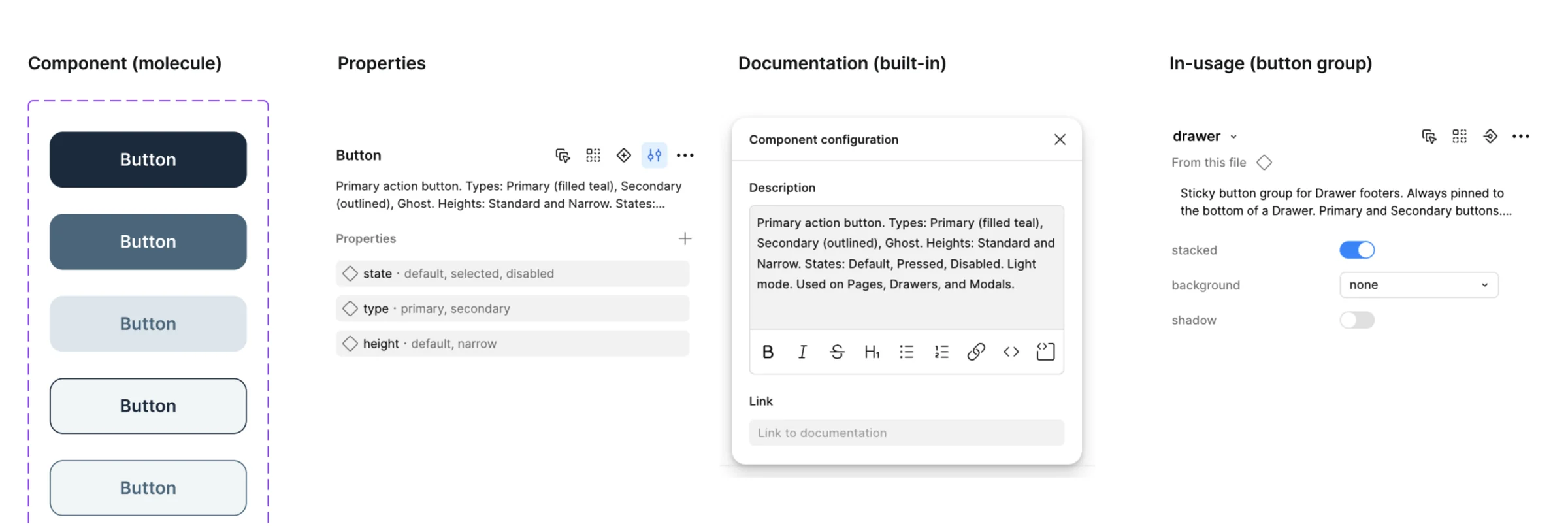Apply Italic formatting in description editor
The height and width of the screenshot is (526, 1568).
point(802,352)
